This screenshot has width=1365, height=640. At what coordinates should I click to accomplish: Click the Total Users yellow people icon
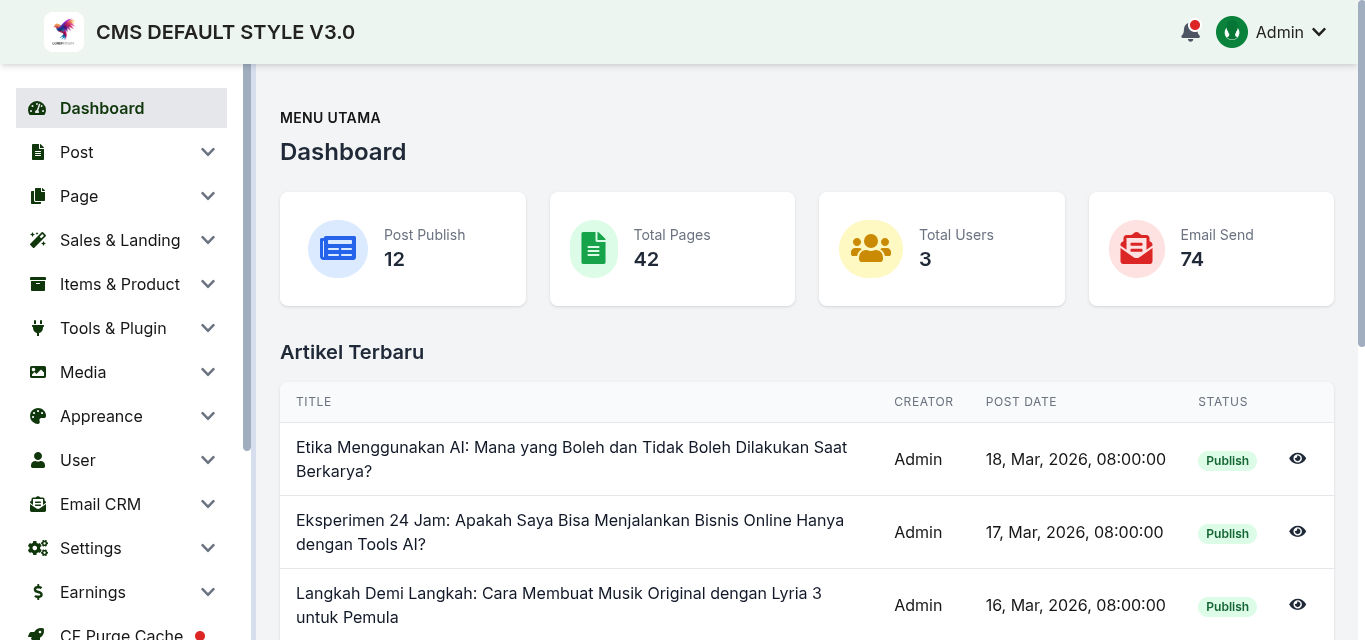point(871,249)
